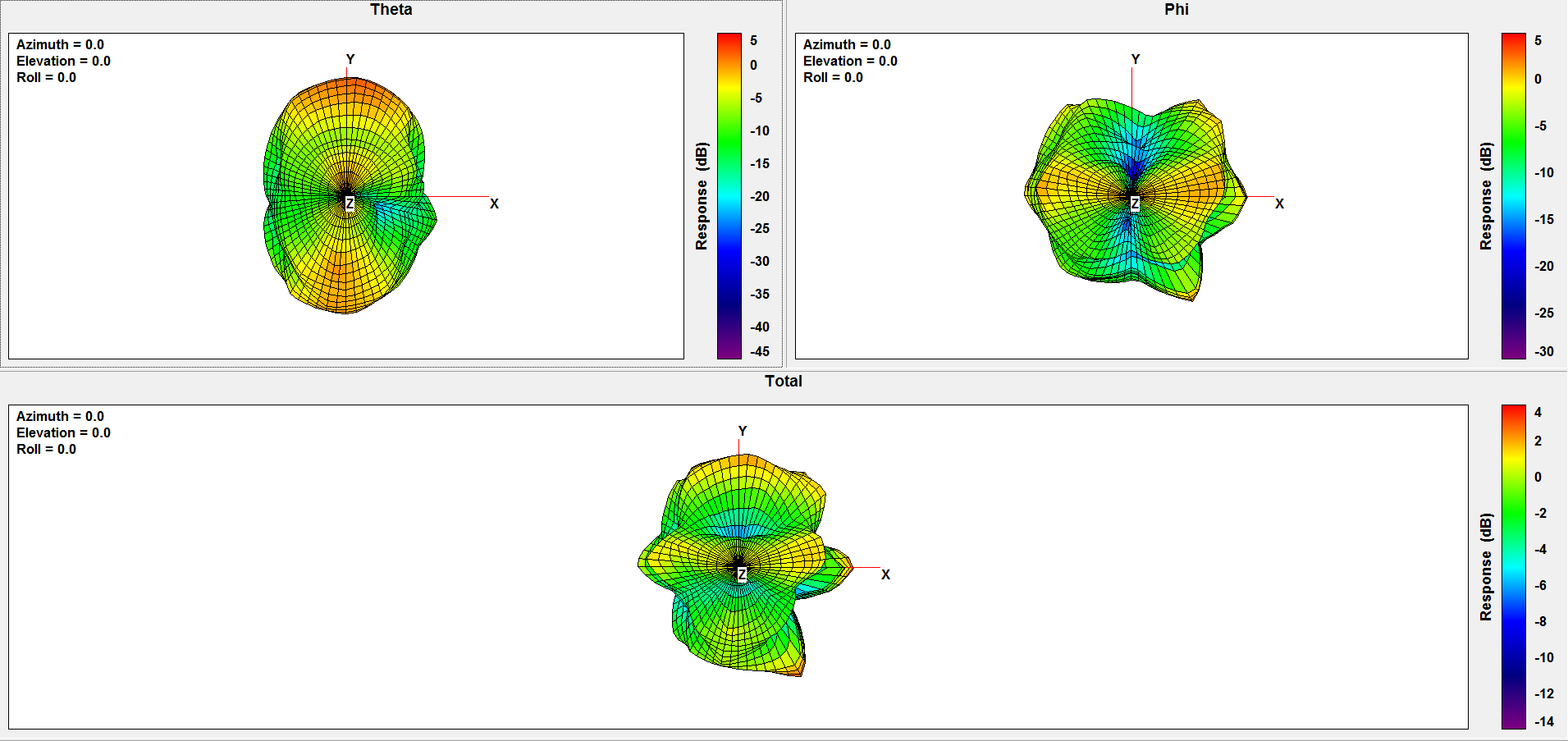Click 'Elevation = 0.0' in Phi plot
Viewport: 1568px width, 741px height.
point(850,62)
